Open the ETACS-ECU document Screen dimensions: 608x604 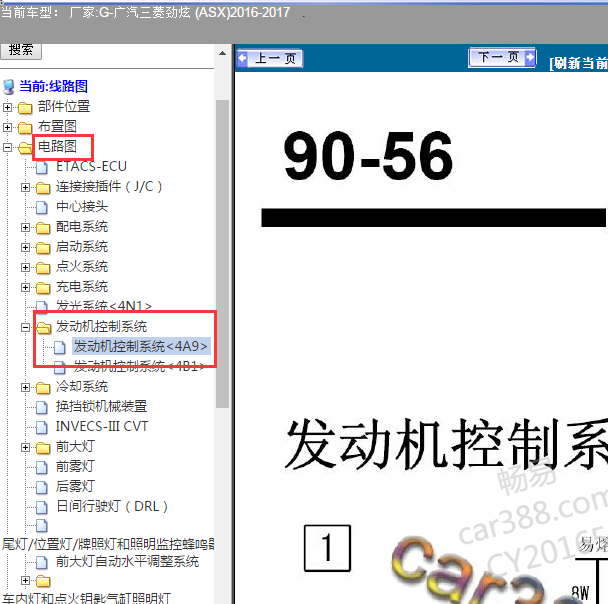pyautogui.click(x=92, y=166)
